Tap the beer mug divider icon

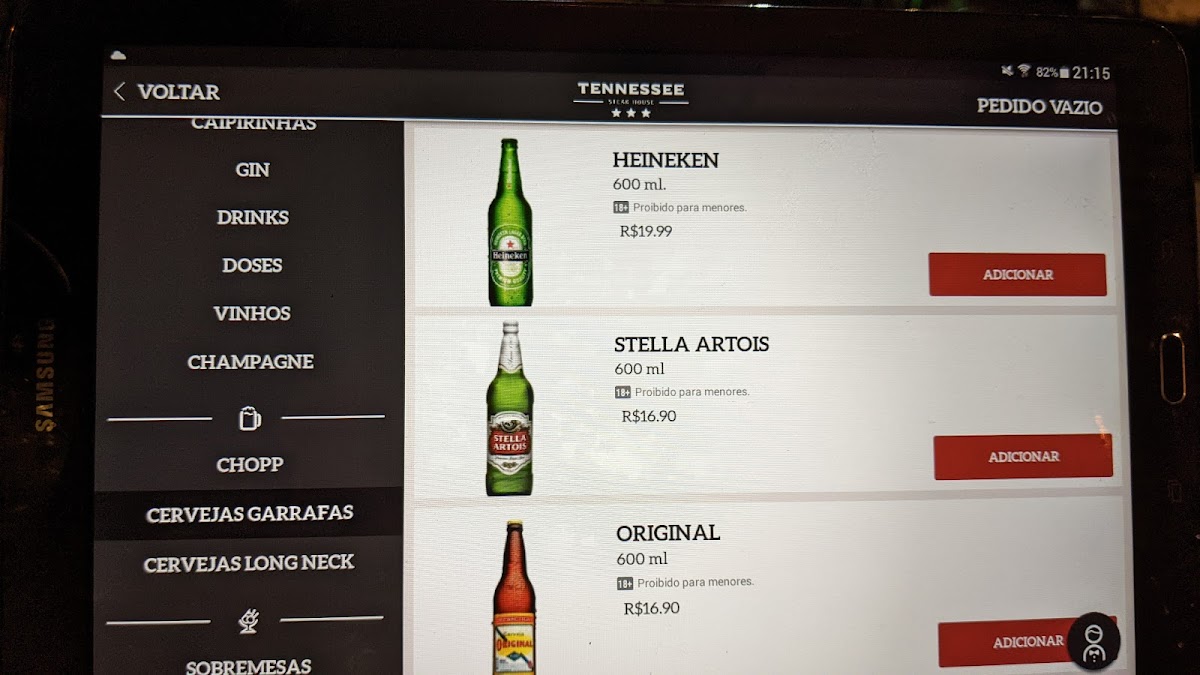[249, 418]
